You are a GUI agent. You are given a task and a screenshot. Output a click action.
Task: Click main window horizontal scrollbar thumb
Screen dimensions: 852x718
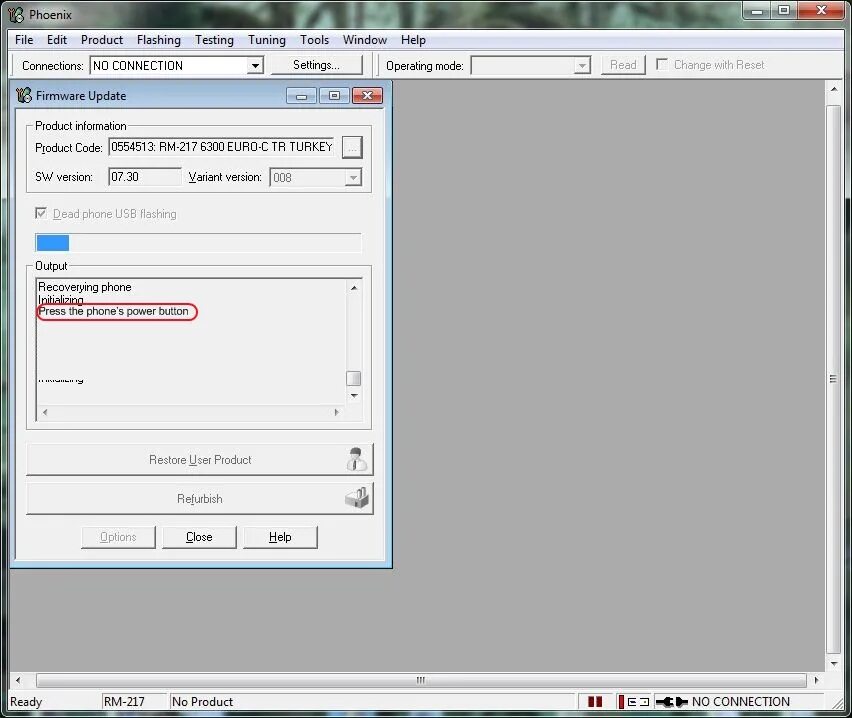(x=421, y=680)
